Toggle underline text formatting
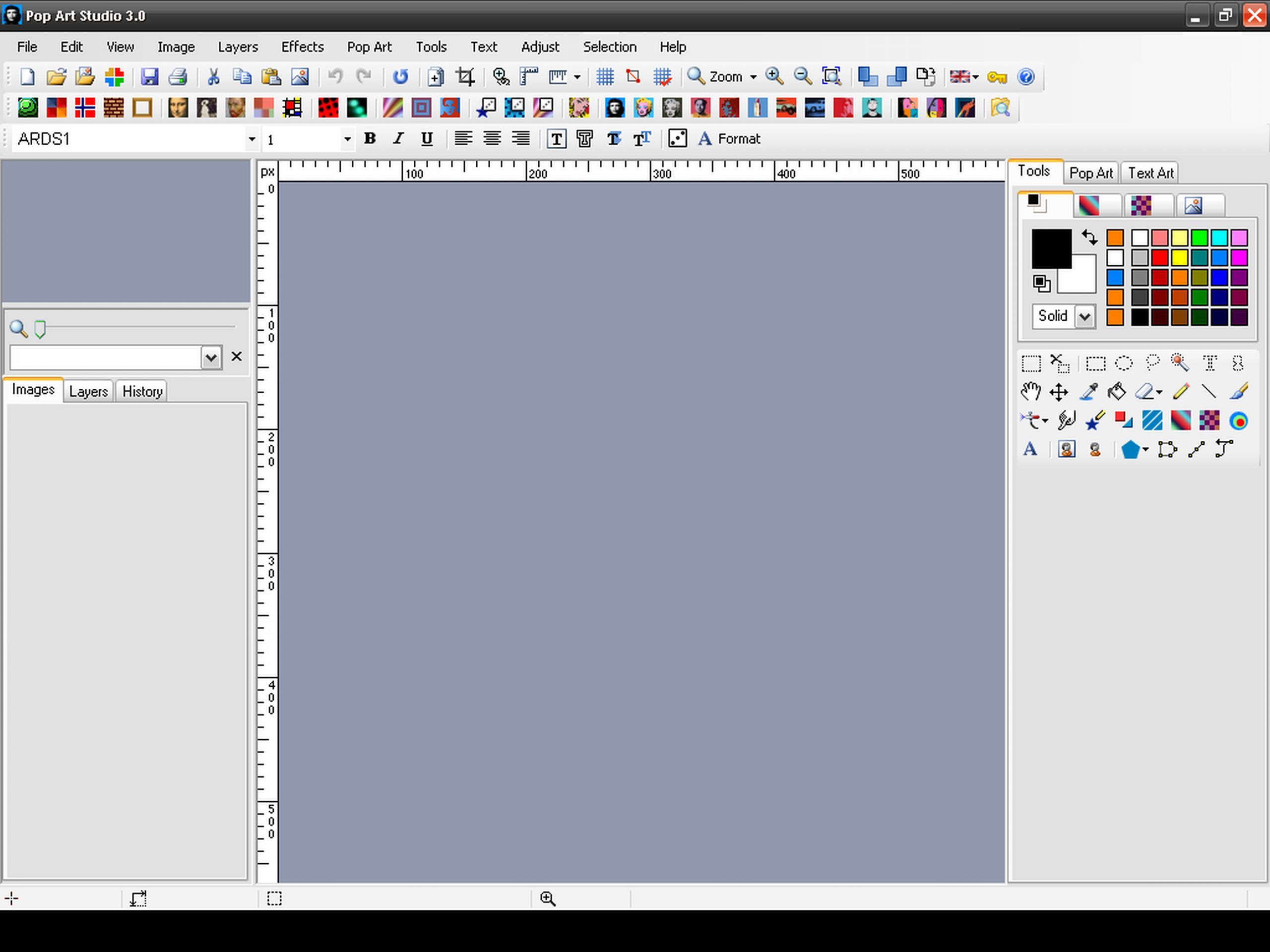Screen dimensions: 1270x952 [427, 138]
